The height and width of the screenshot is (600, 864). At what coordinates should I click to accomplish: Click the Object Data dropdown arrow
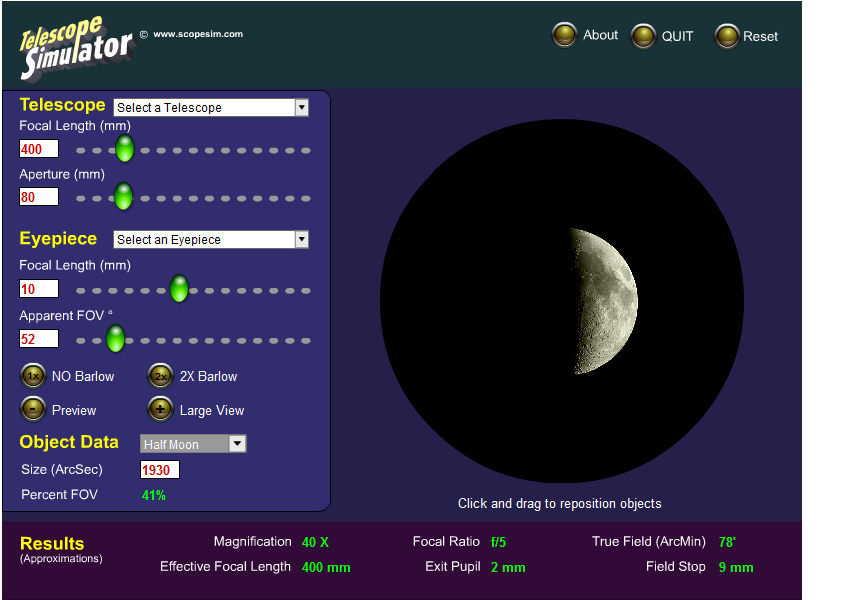coord(237,444)
